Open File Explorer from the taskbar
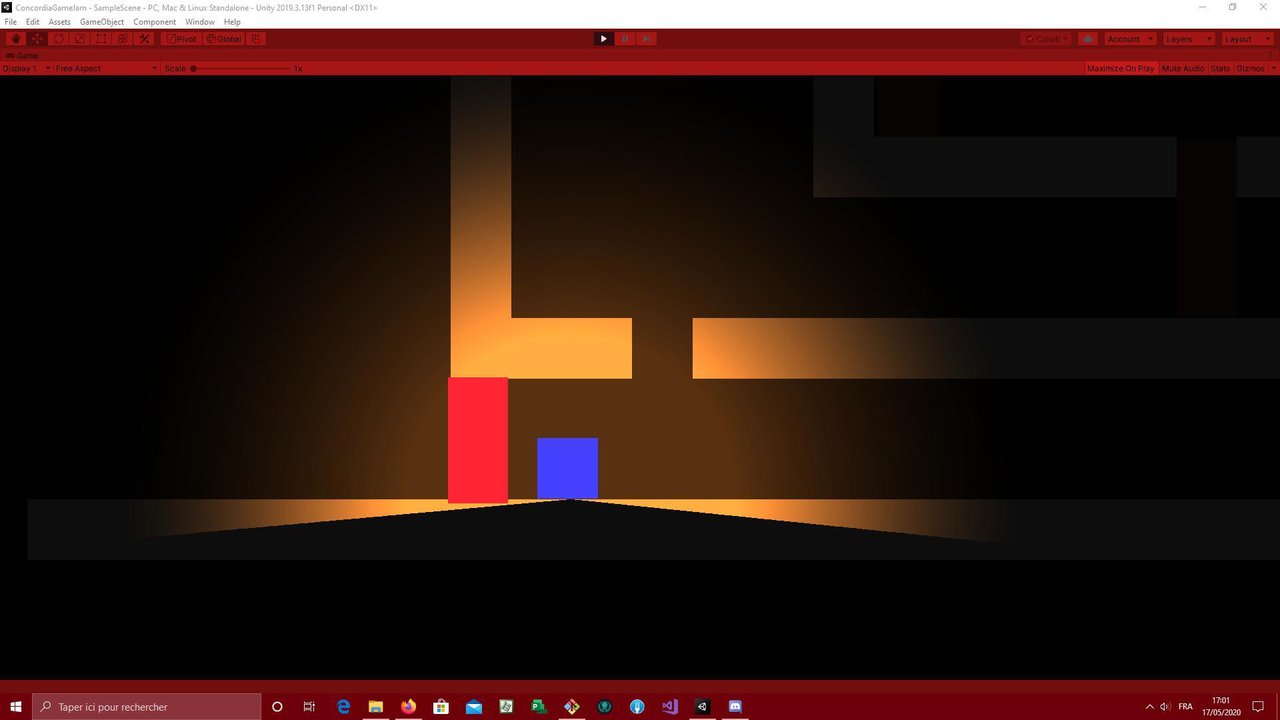 (x=376, y=706)
